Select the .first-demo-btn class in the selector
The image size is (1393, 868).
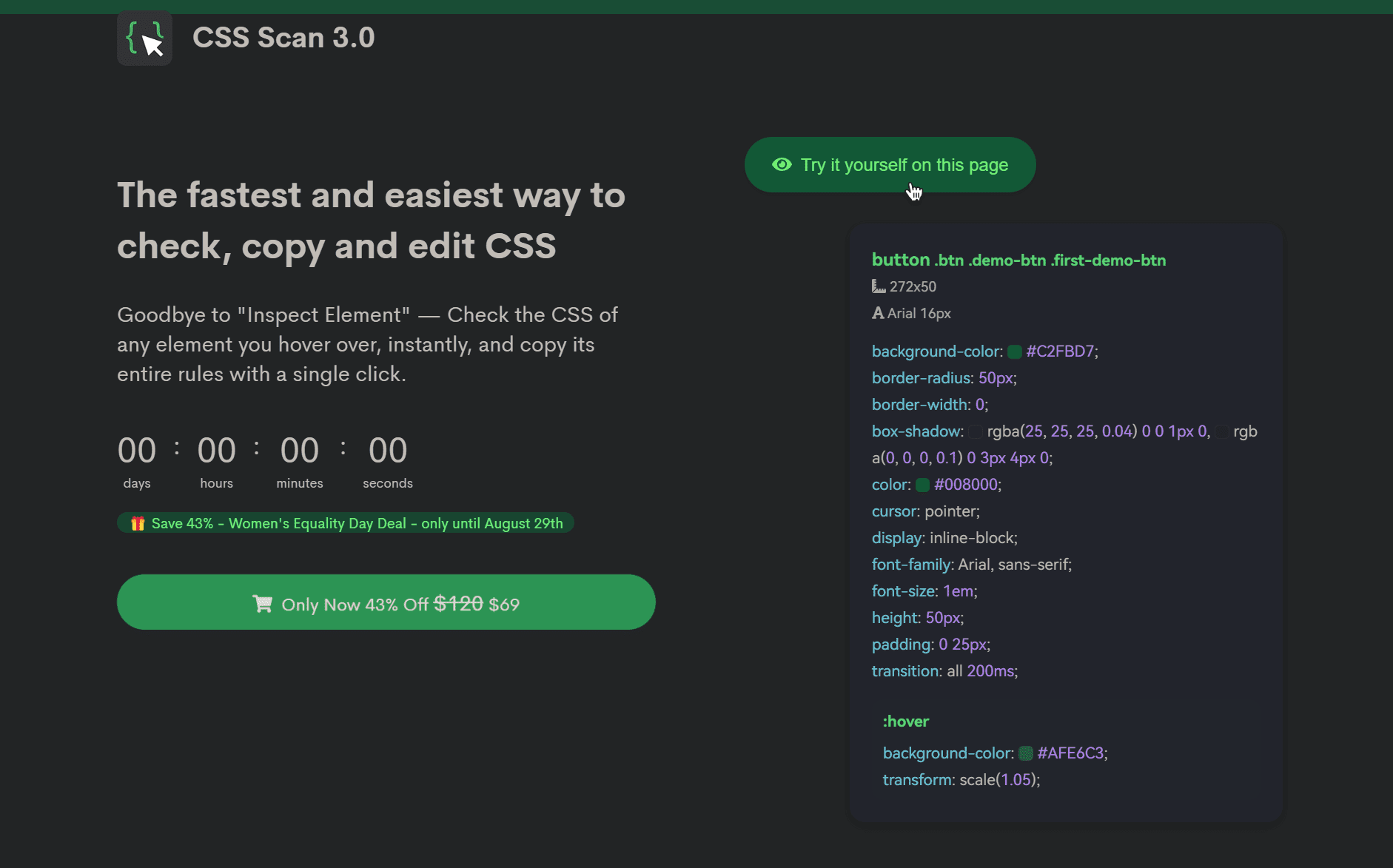click(1108, 260)
